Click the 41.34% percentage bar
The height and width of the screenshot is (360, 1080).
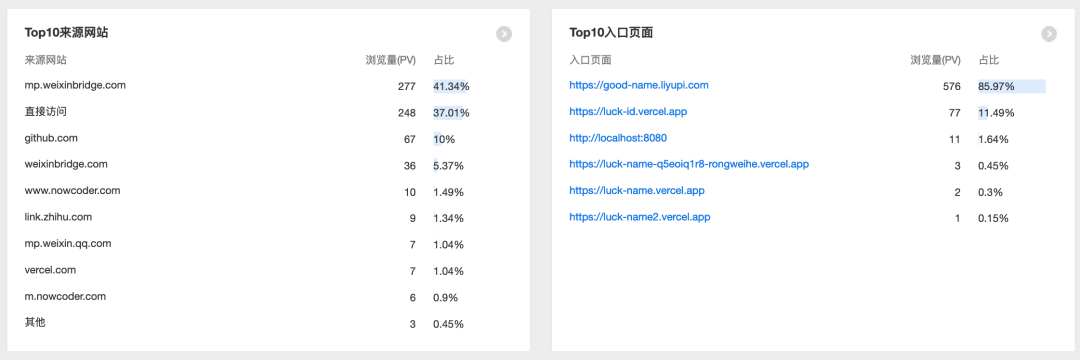tap(450, 86)
